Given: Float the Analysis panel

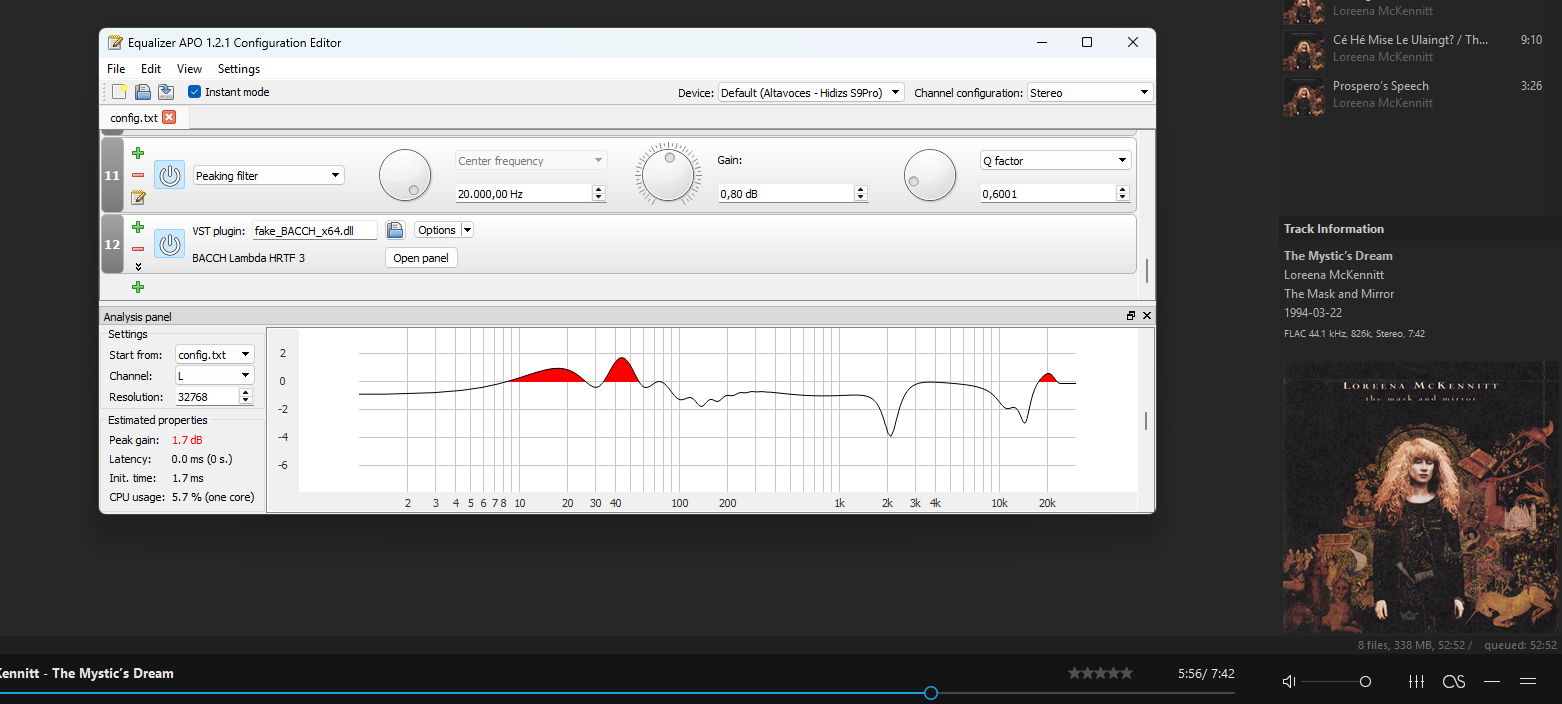Looking at the screenshot, I should coord(1131,316).
